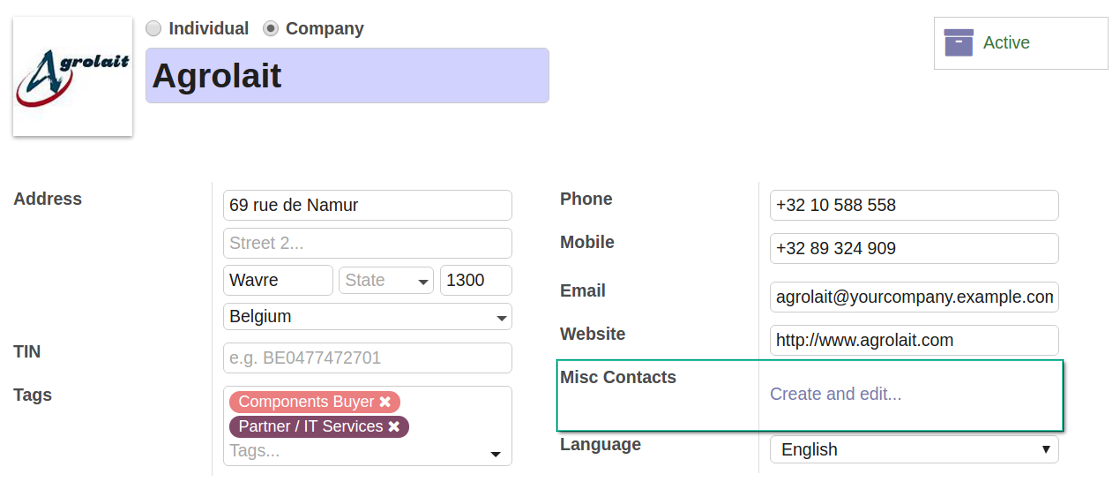Click the Create and edit... link

[x=835, y=394]
